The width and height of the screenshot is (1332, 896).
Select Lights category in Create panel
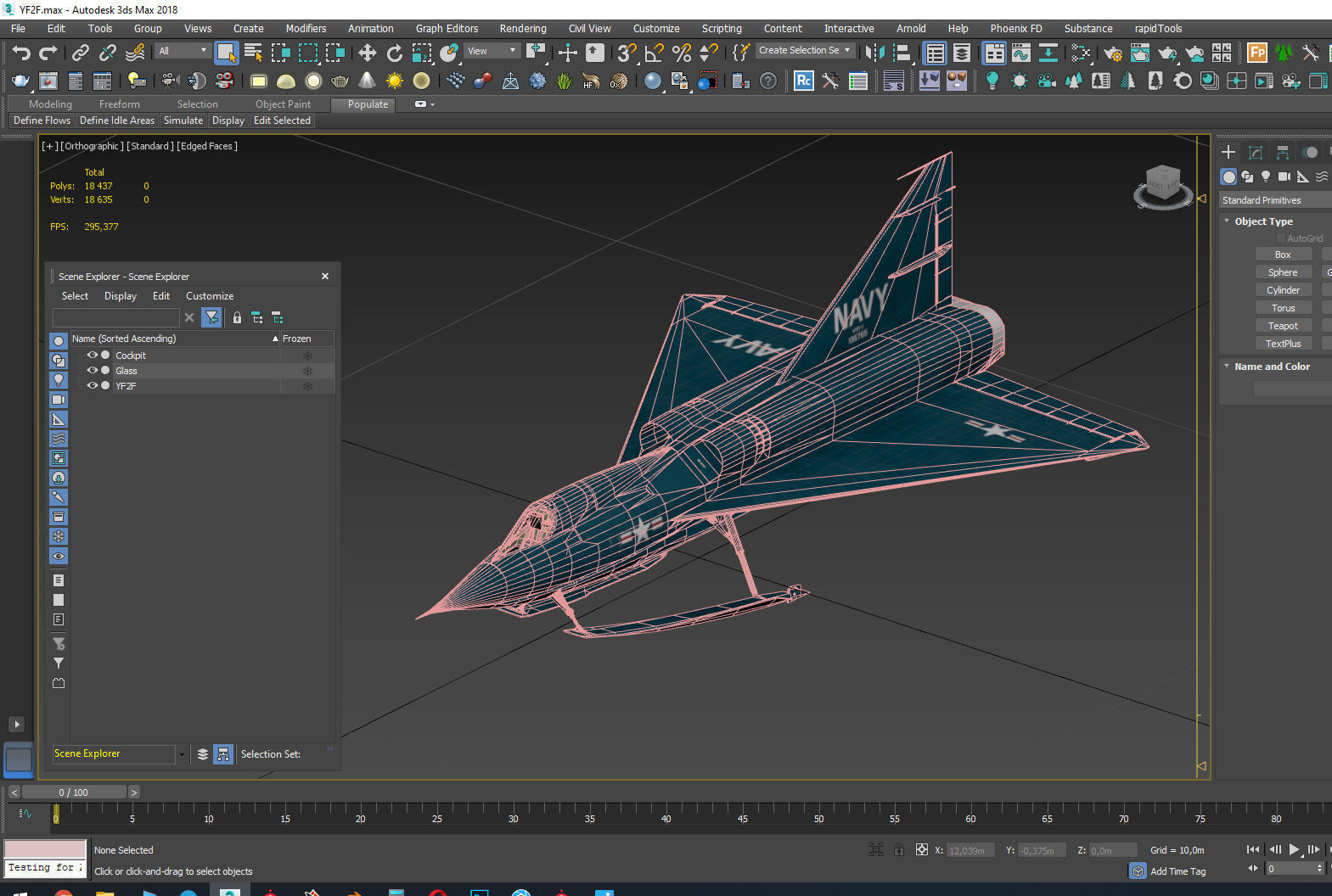1266,176
